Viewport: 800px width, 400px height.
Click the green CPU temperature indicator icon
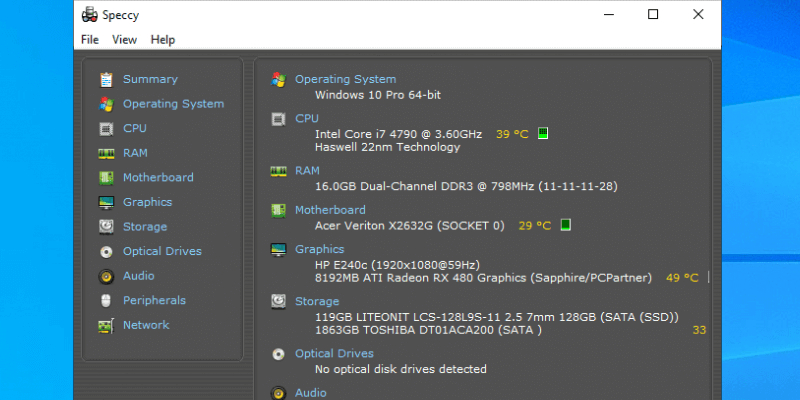[x=543, y=134]
